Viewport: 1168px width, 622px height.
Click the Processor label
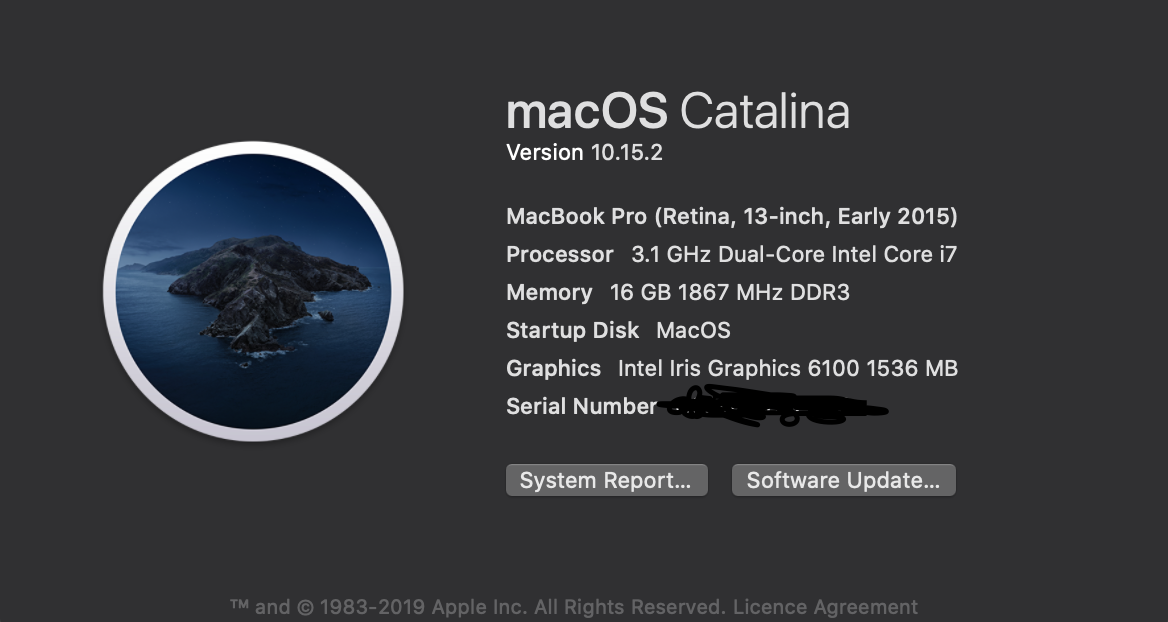[x=559, y=255]
